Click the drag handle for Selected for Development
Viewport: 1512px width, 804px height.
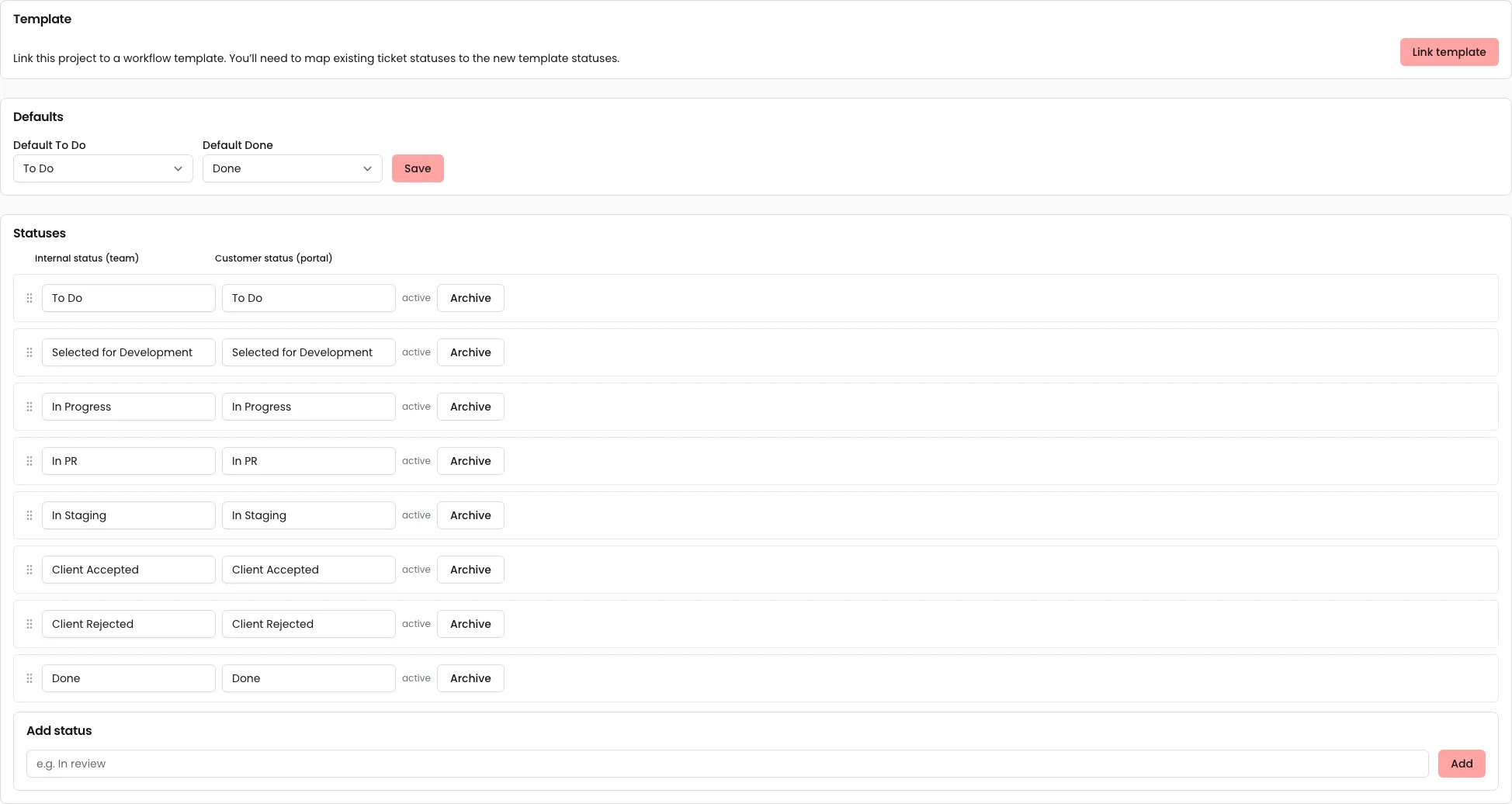(29, 352)
